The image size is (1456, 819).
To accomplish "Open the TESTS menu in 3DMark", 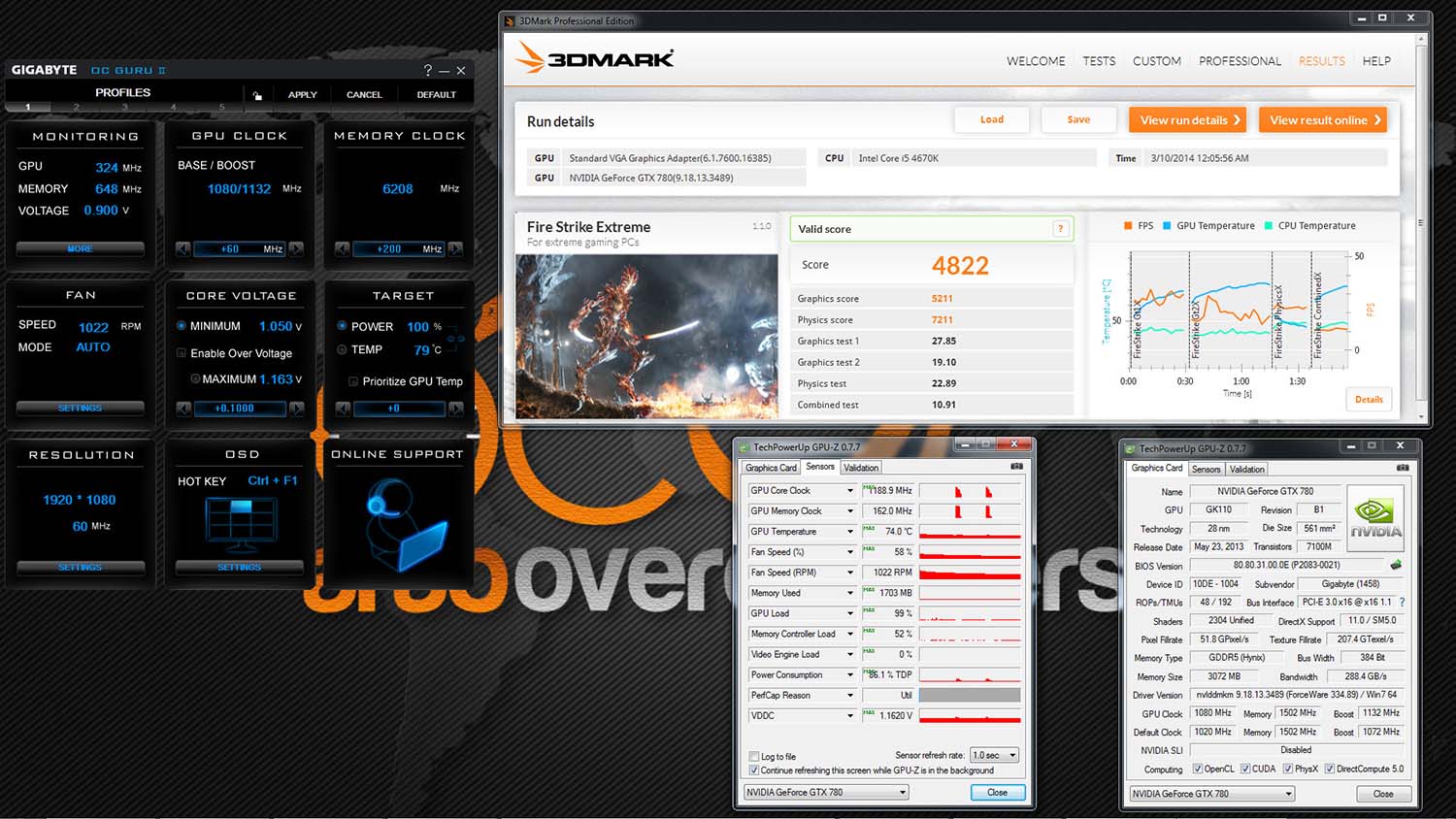I will (1099, 61).
